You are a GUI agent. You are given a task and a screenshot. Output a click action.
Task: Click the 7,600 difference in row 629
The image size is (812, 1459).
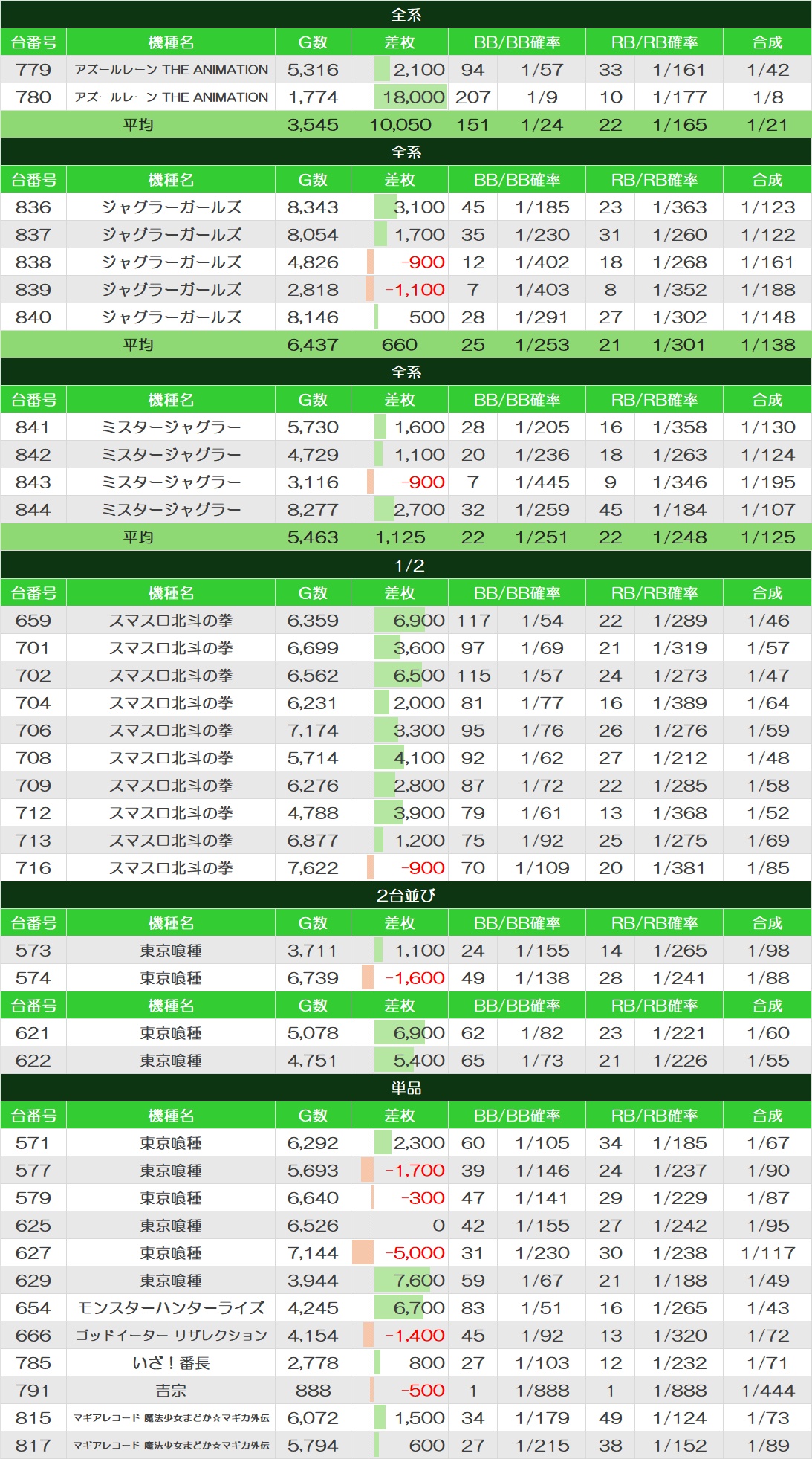point(419,1281)
